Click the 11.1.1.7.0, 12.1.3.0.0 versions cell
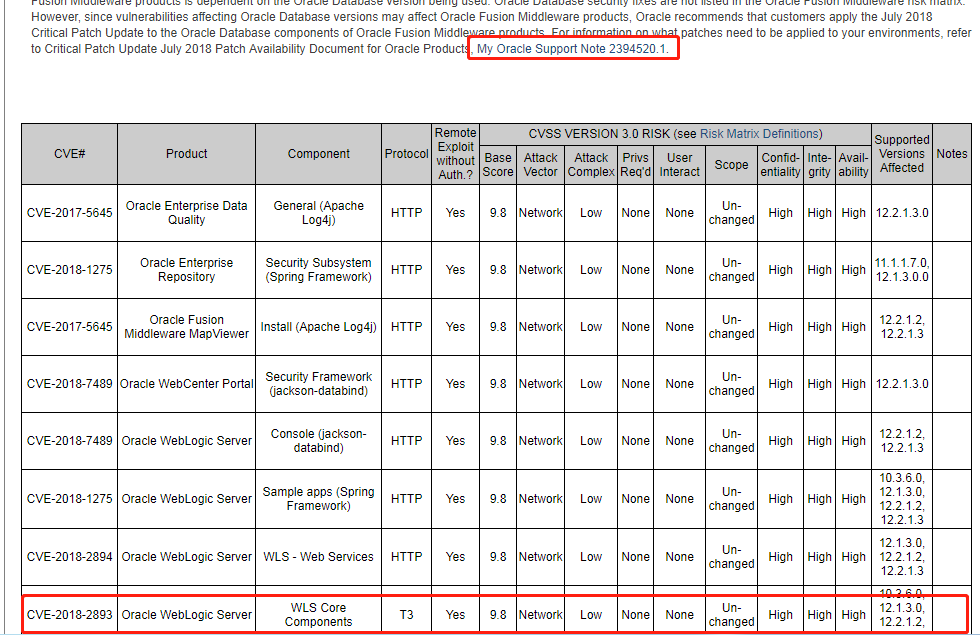Viewport: 980px width, 635px height. point(902,270)
